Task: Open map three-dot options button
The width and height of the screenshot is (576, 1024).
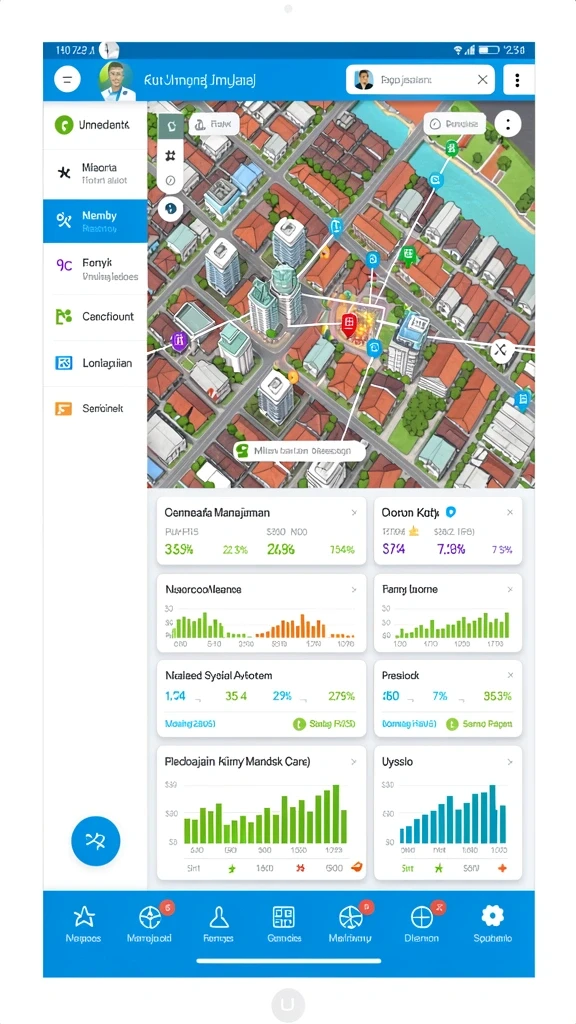Action: (507, 123)
